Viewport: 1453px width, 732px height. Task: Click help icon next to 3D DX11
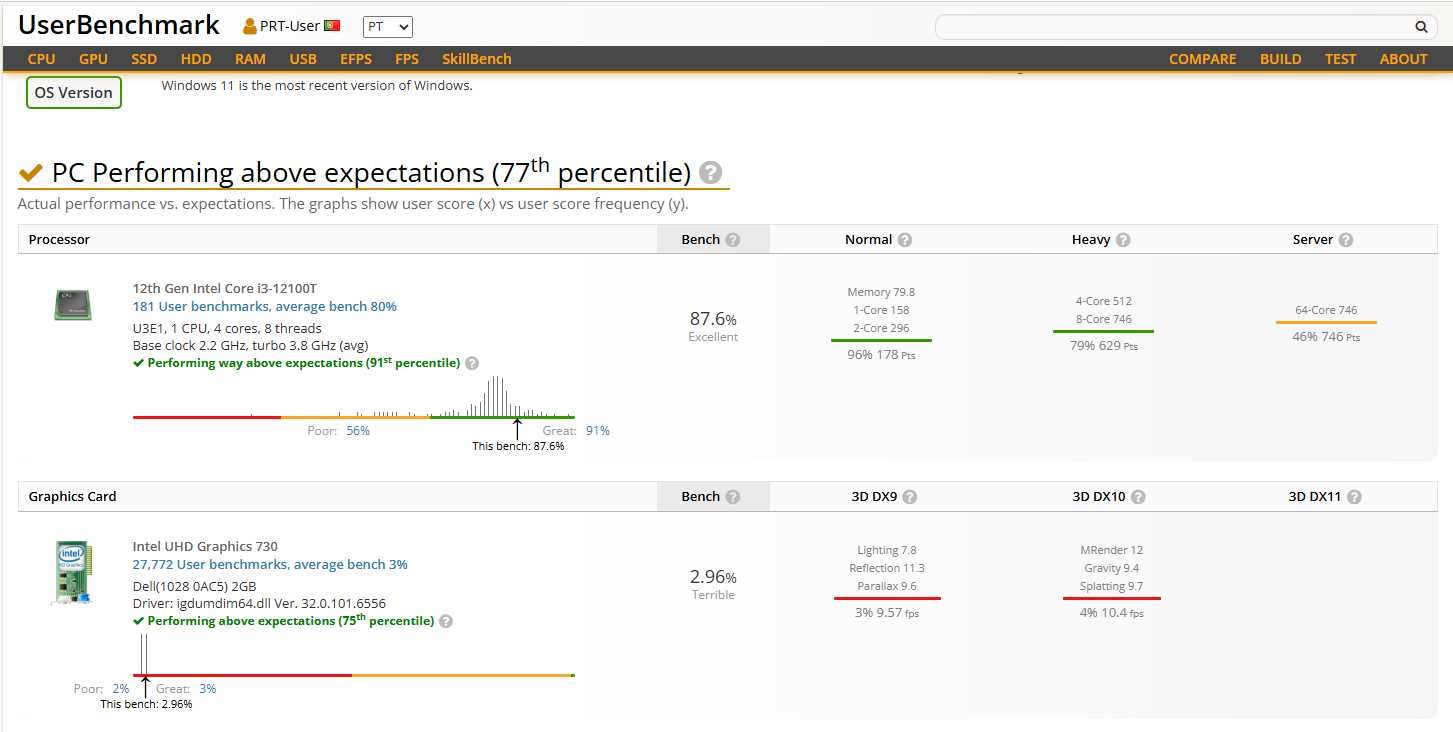pyautogui.click(x=1354, y=497)
